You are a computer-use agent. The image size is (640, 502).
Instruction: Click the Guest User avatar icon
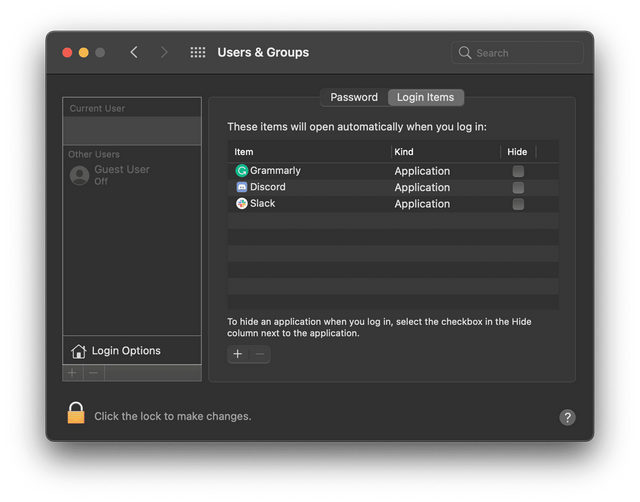click(x=79, y=175)
